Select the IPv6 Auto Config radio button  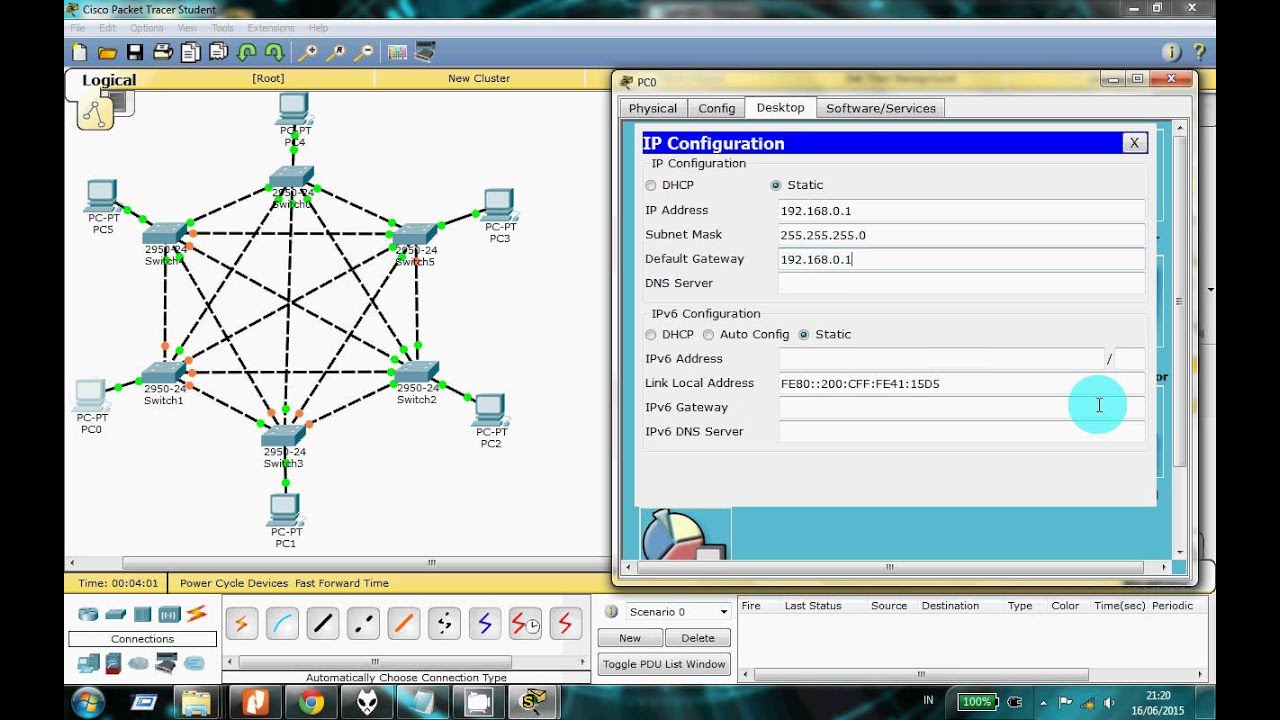(708, 335)
